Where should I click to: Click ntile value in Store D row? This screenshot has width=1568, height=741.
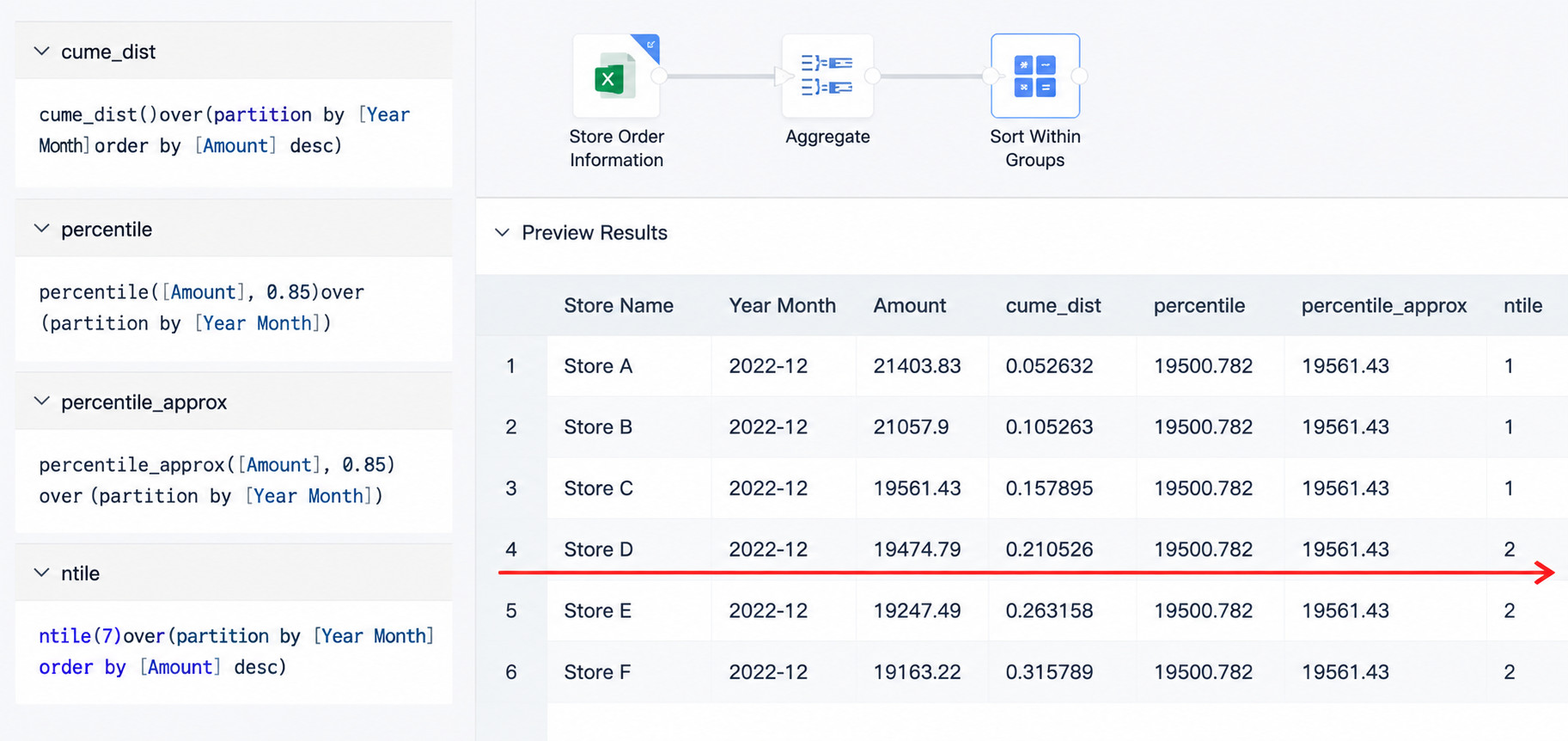point(1510,549)
